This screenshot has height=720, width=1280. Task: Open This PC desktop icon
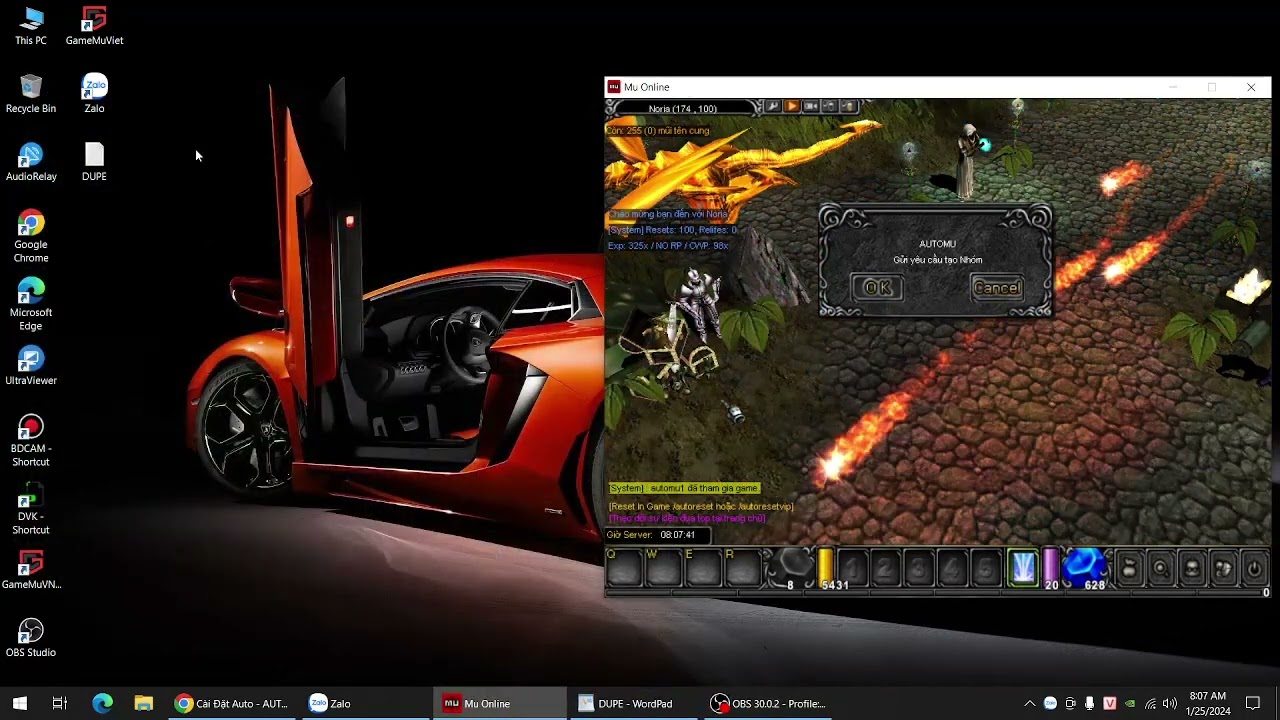pyautogui.click(x=31, y=27)
